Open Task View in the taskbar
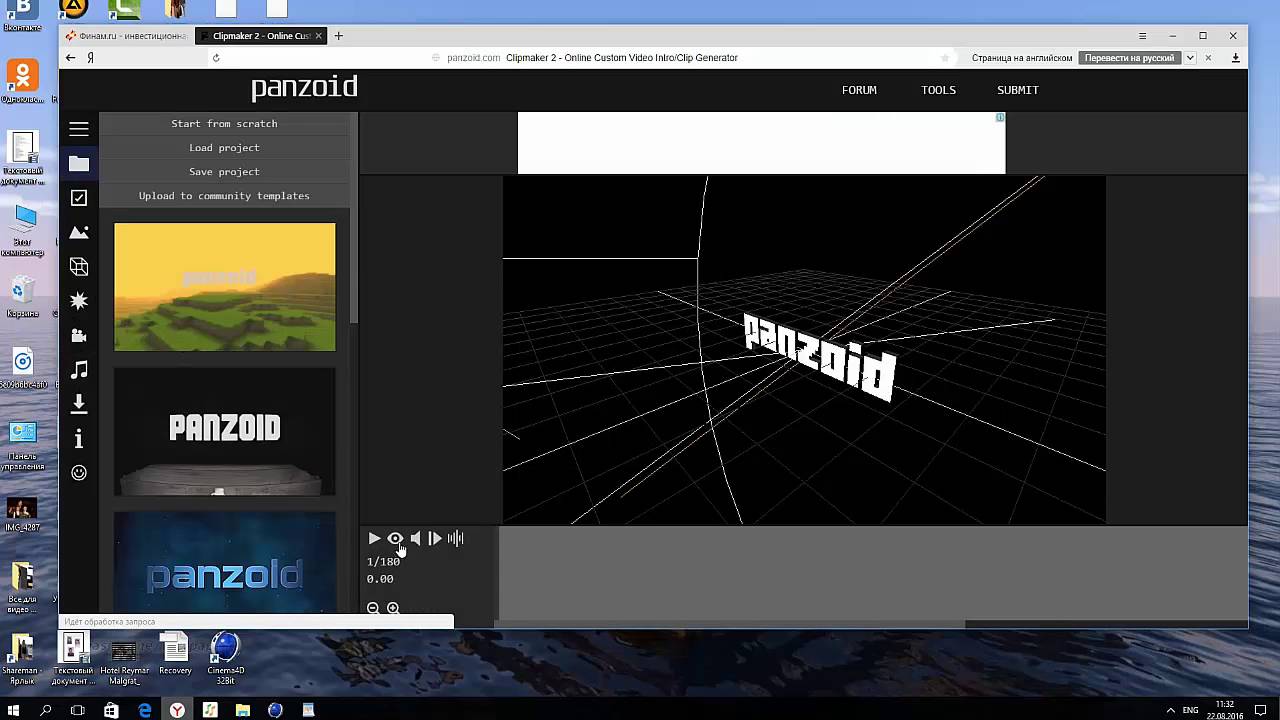The width and height of the screenshot is (1280, 720). coord(78,710)
